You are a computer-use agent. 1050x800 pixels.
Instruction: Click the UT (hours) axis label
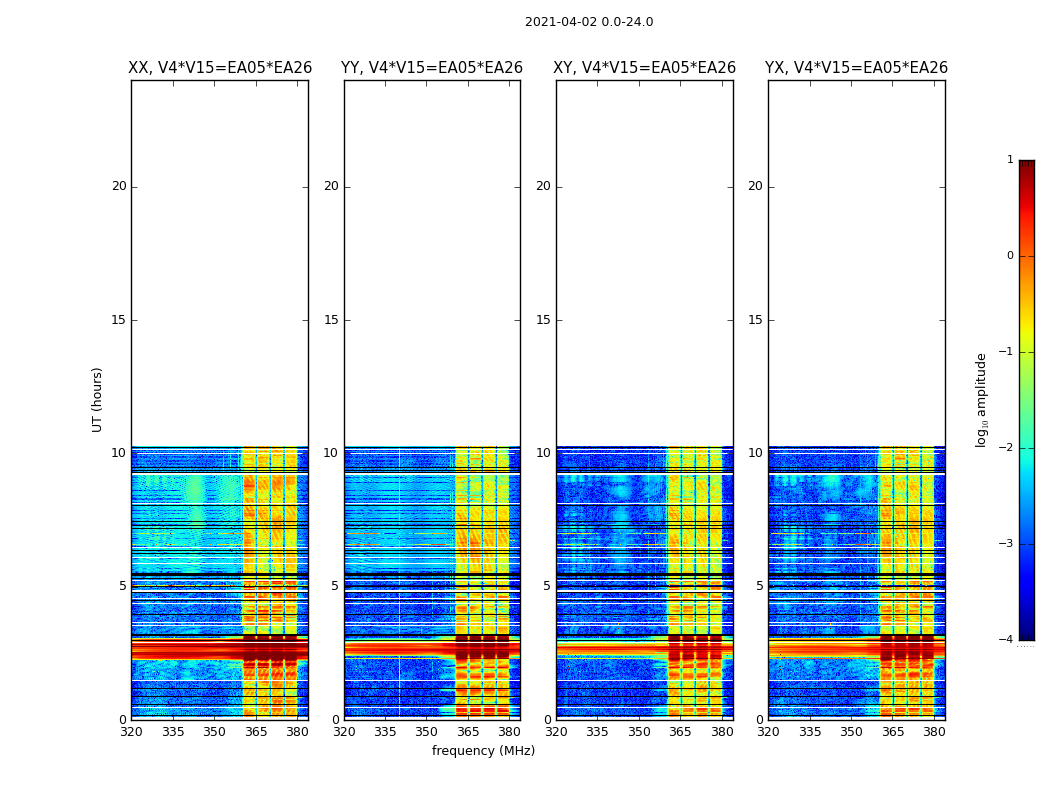click(x=97, y=400)
